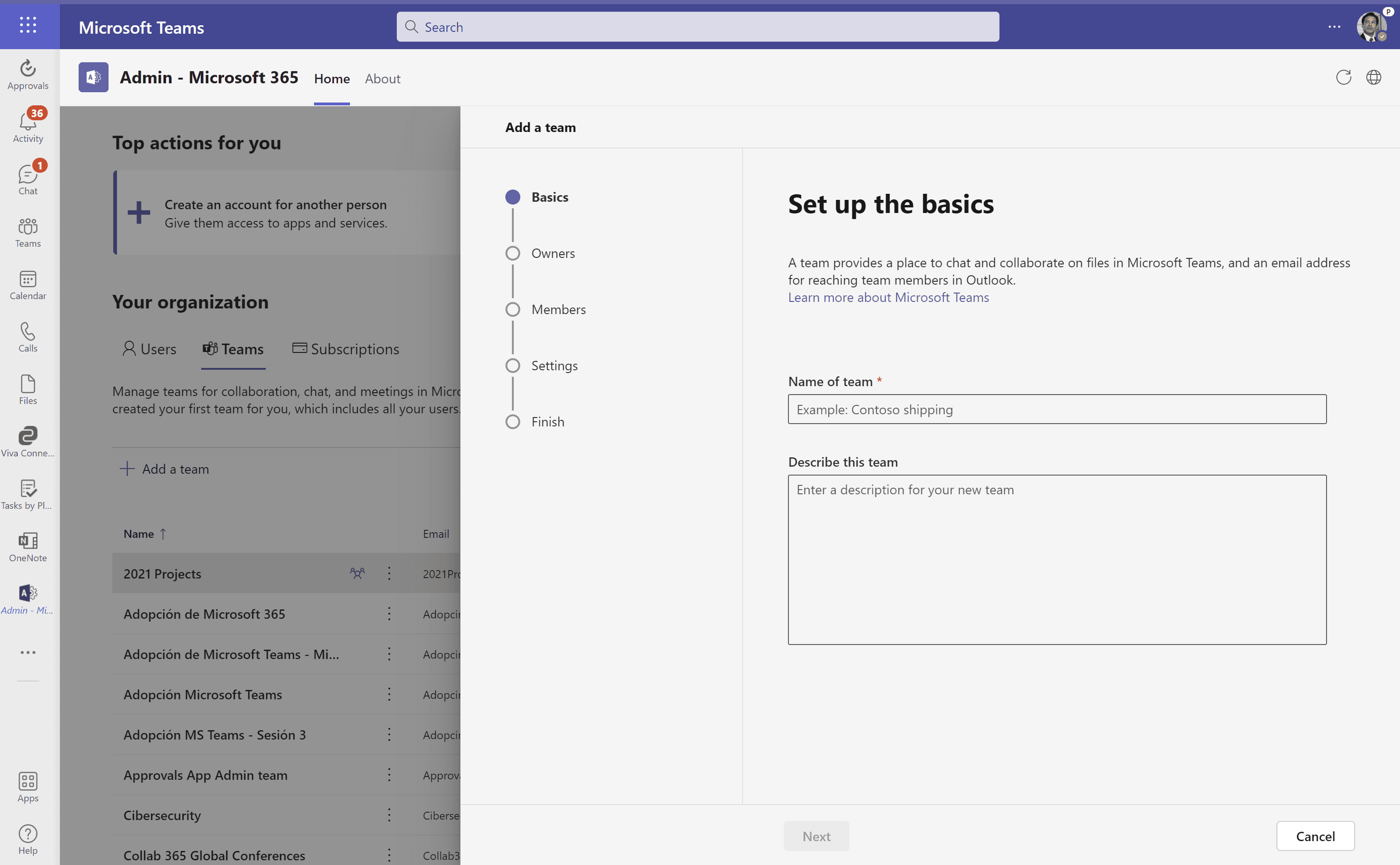
Task: Click the Admin - Microsoft 365 app logo
Action: tap(93, 77)
